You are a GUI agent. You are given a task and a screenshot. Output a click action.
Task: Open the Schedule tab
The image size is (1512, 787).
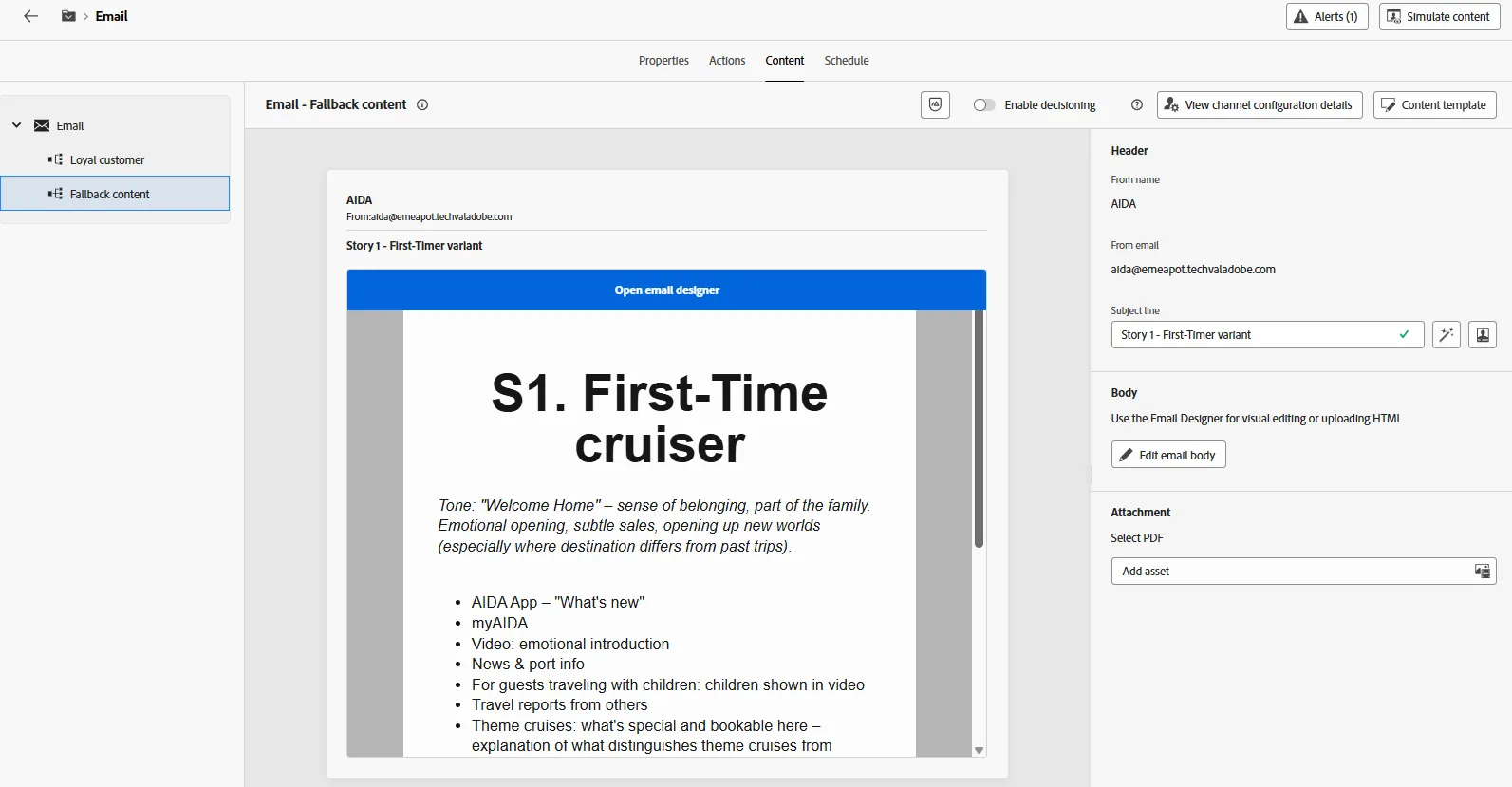[x=847, y=61]
